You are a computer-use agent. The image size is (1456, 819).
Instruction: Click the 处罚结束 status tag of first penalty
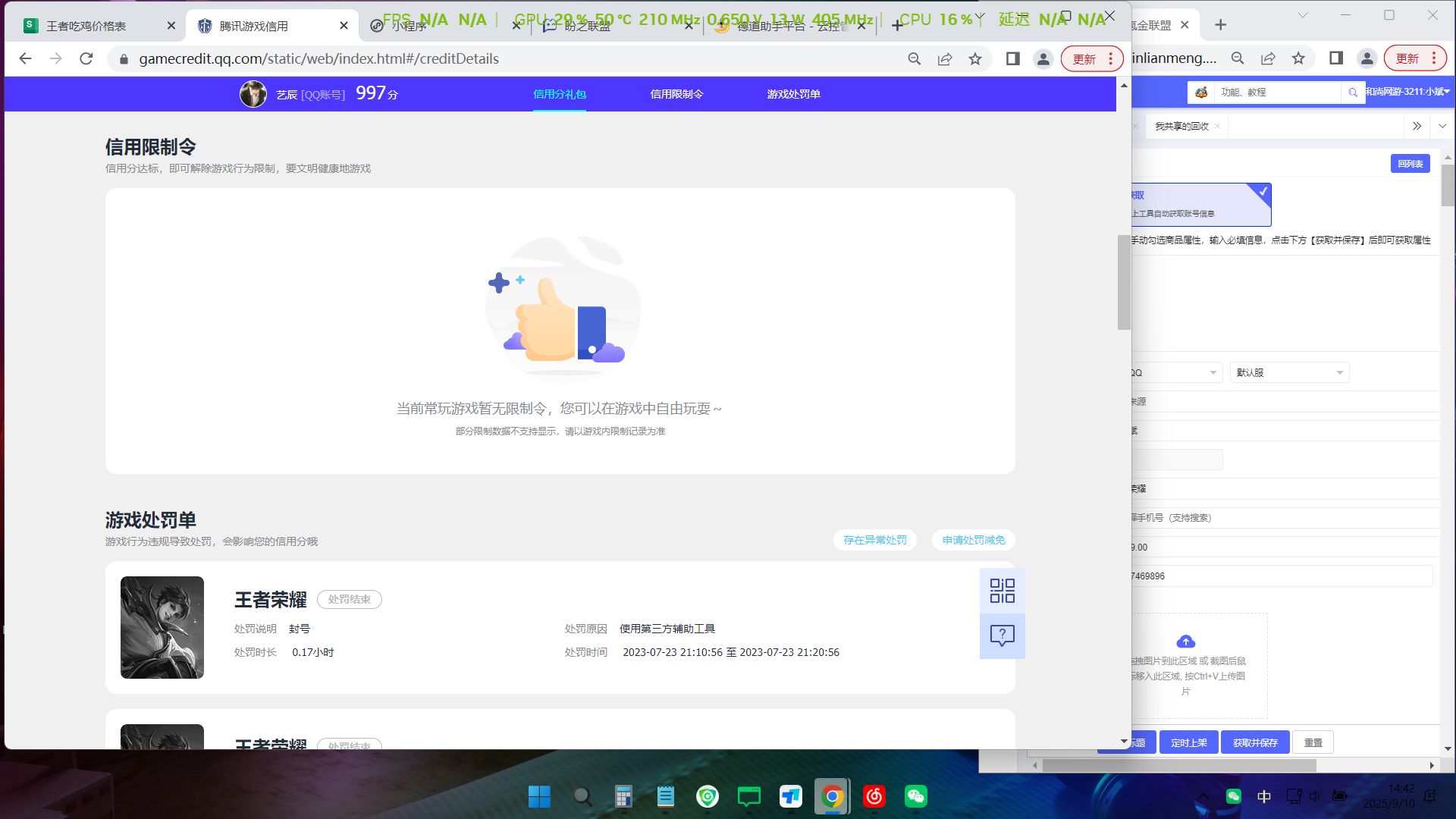(350, 599)
